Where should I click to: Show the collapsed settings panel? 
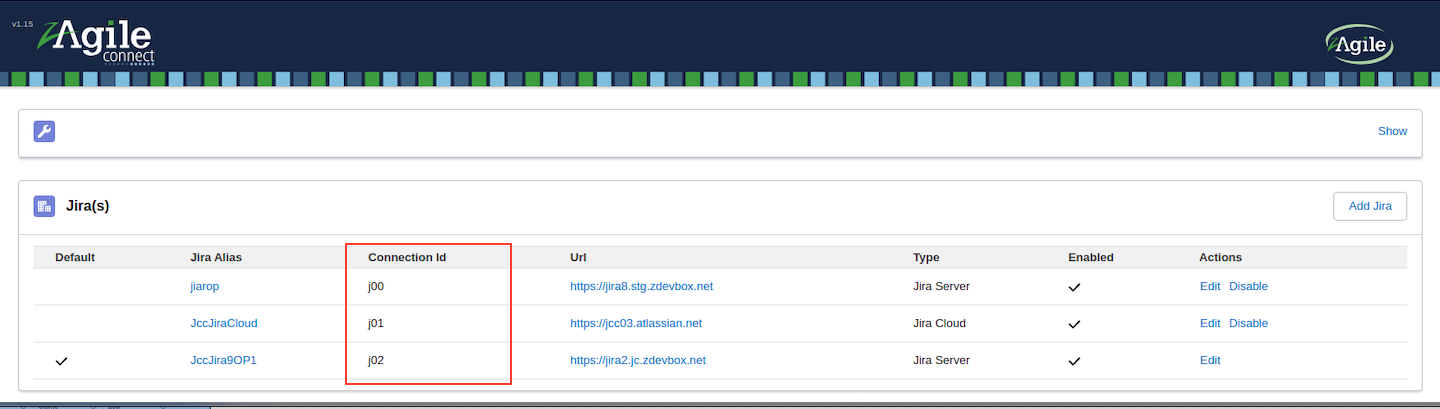(1392, 131)
